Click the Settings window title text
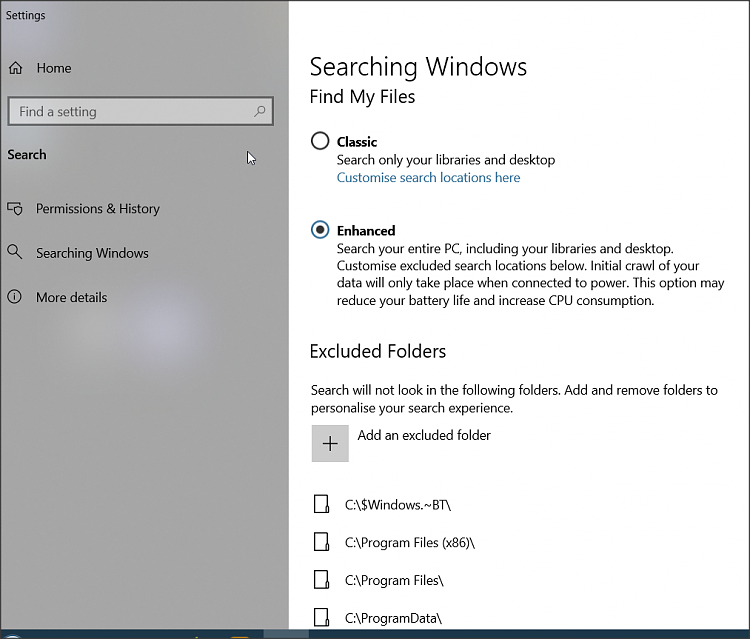The height and width of the screenshot is (639, 750). 25,15
